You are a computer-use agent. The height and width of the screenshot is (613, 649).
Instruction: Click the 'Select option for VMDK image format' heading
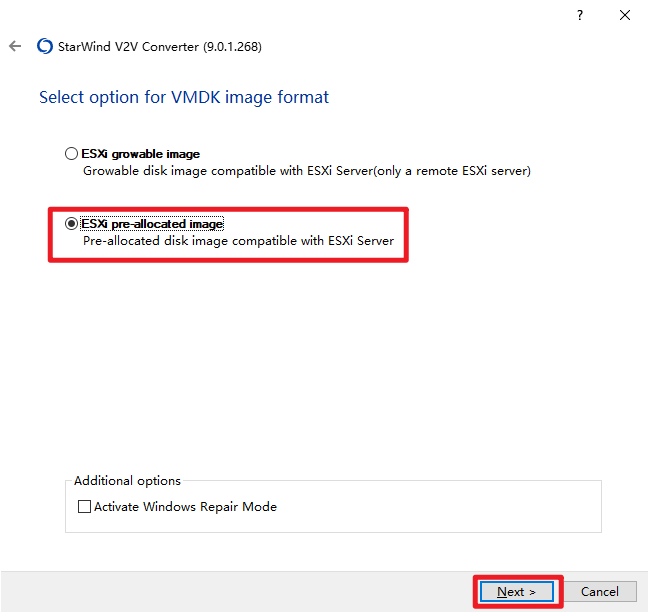click(x=184, y=98)
